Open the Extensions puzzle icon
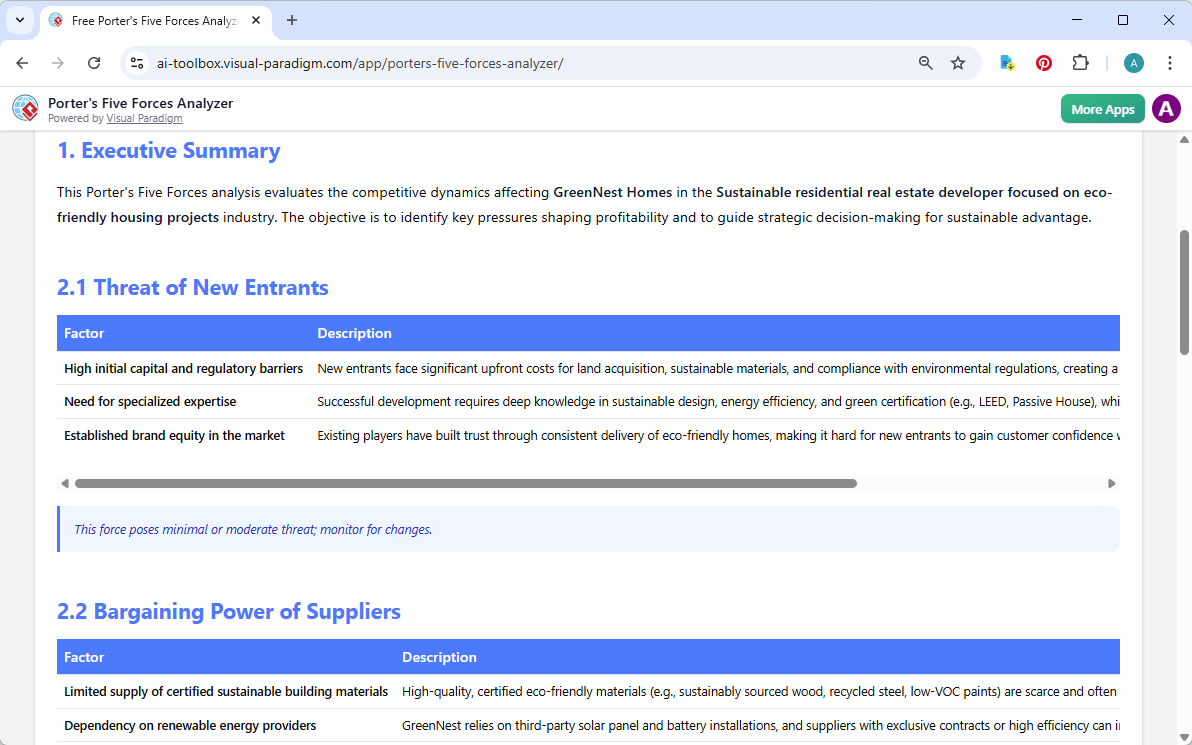1192x745 pixels. tap(1081, 62)
